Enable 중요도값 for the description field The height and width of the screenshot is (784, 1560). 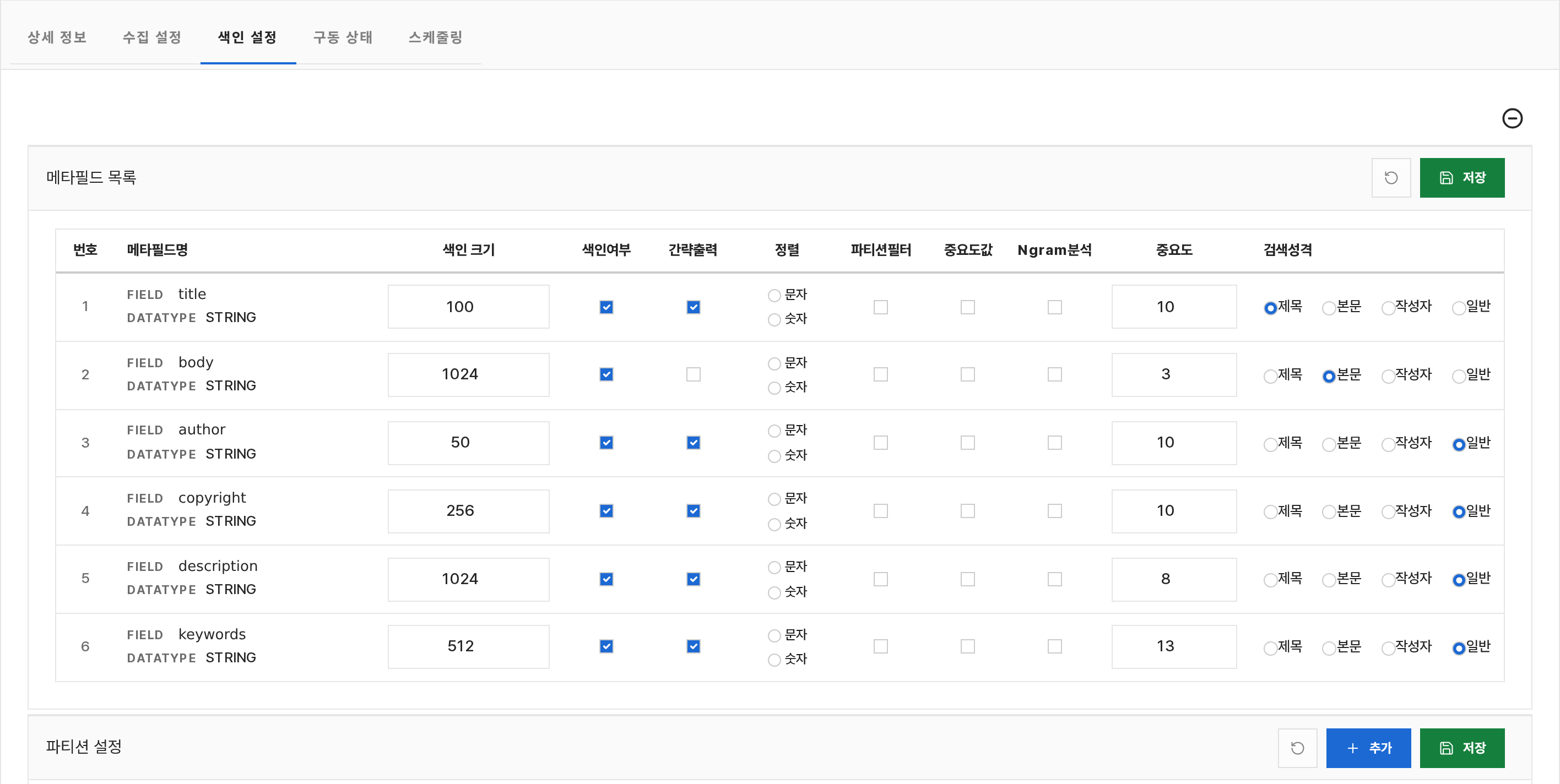968,579
